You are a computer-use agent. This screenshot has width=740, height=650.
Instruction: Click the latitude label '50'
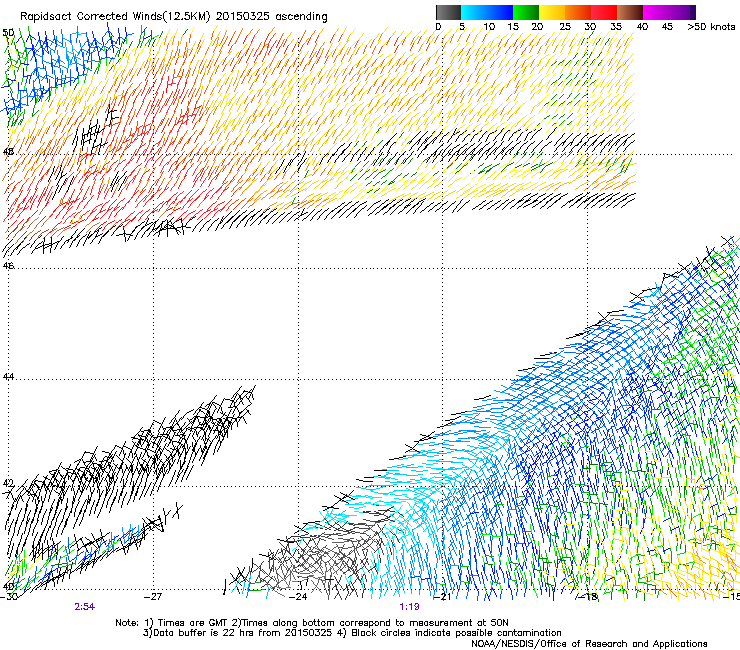pos(8,33)
